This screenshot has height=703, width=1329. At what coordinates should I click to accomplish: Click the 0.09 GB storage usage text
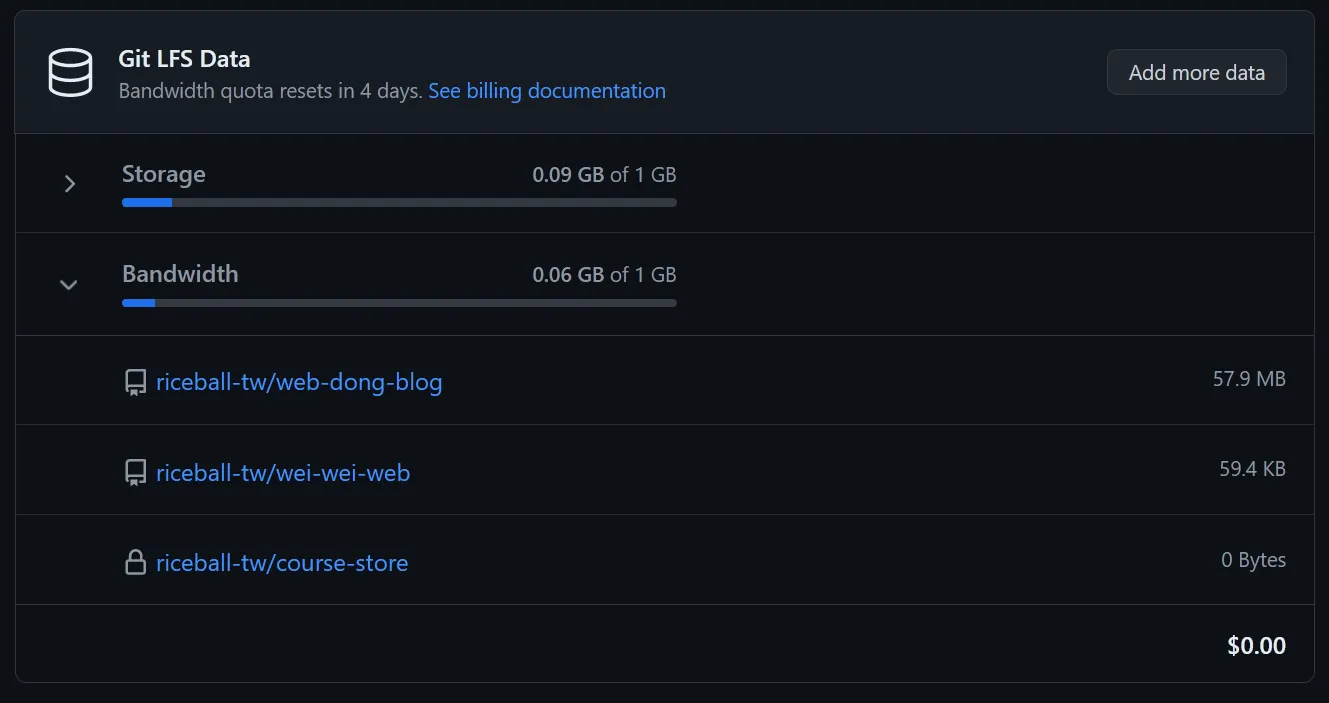coord(567,175)
